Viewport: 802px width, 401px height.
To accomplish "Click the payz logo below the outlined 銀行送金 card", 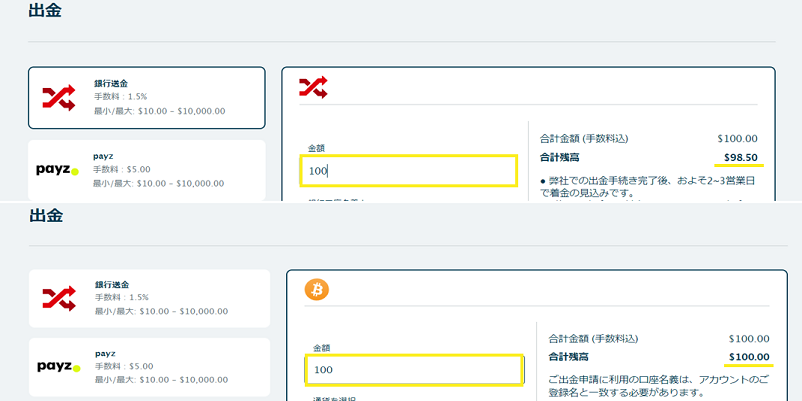I will coord(57,170).
